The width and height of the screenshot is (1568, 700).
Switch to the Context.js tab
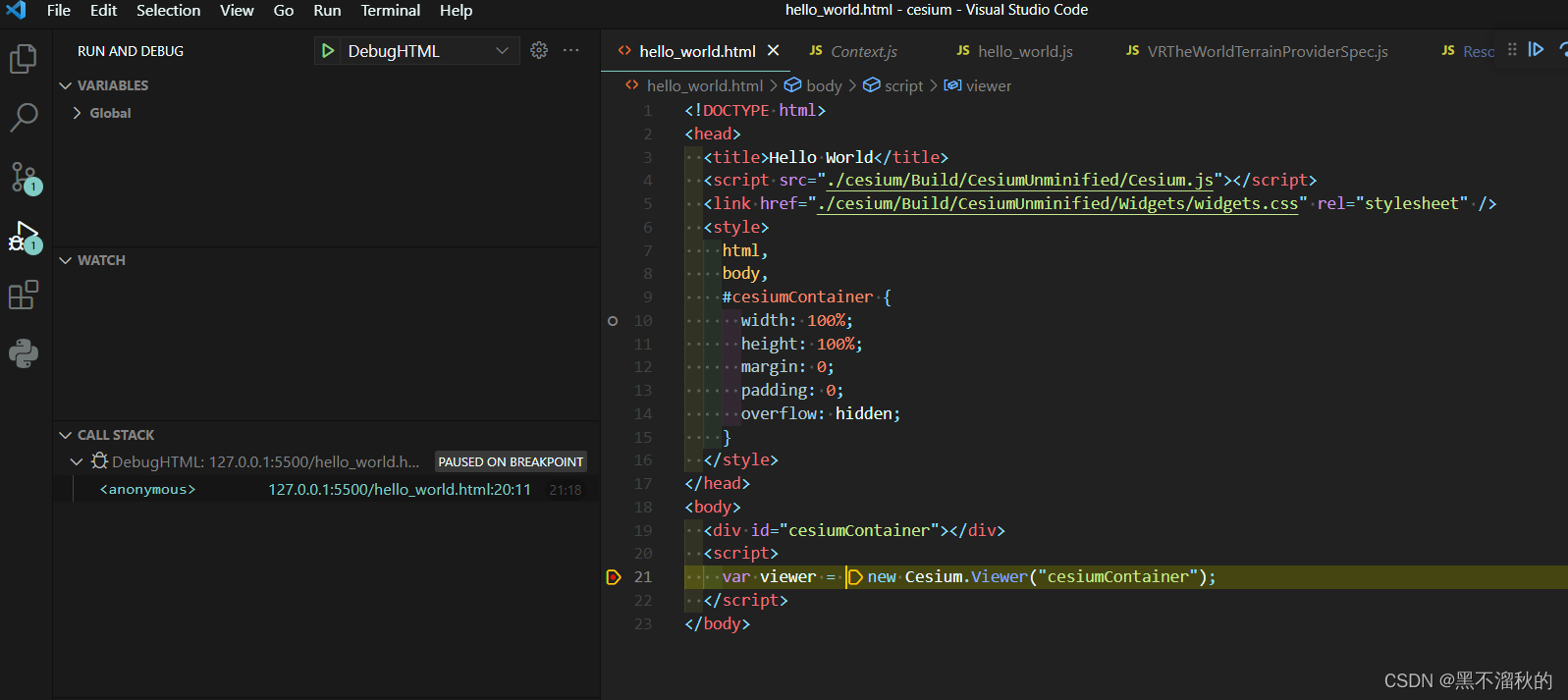click(x=853, y=51)
